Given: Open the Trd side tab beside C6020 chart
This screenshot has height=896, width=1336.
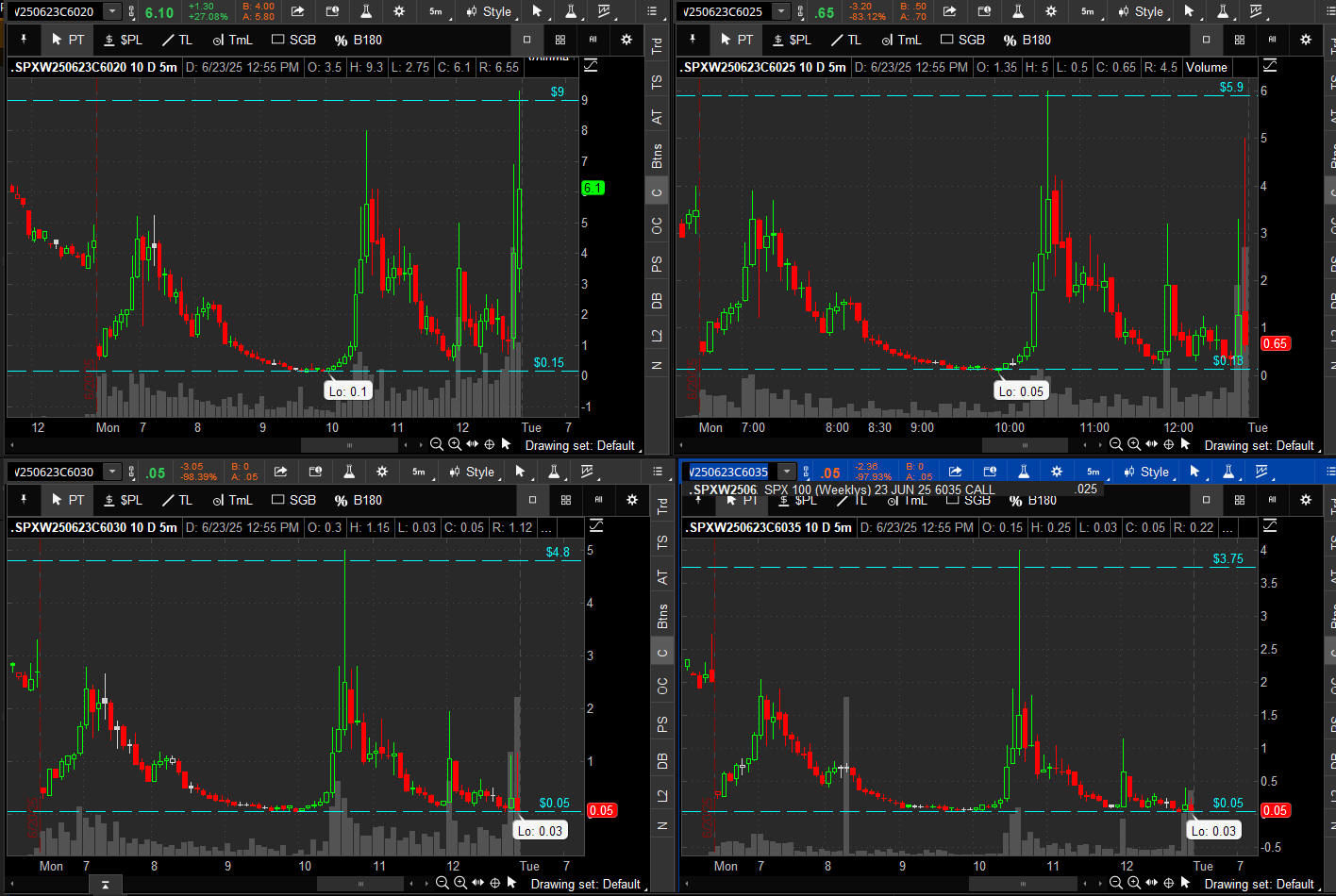Looking at the screenshot, I should (657, 45).
